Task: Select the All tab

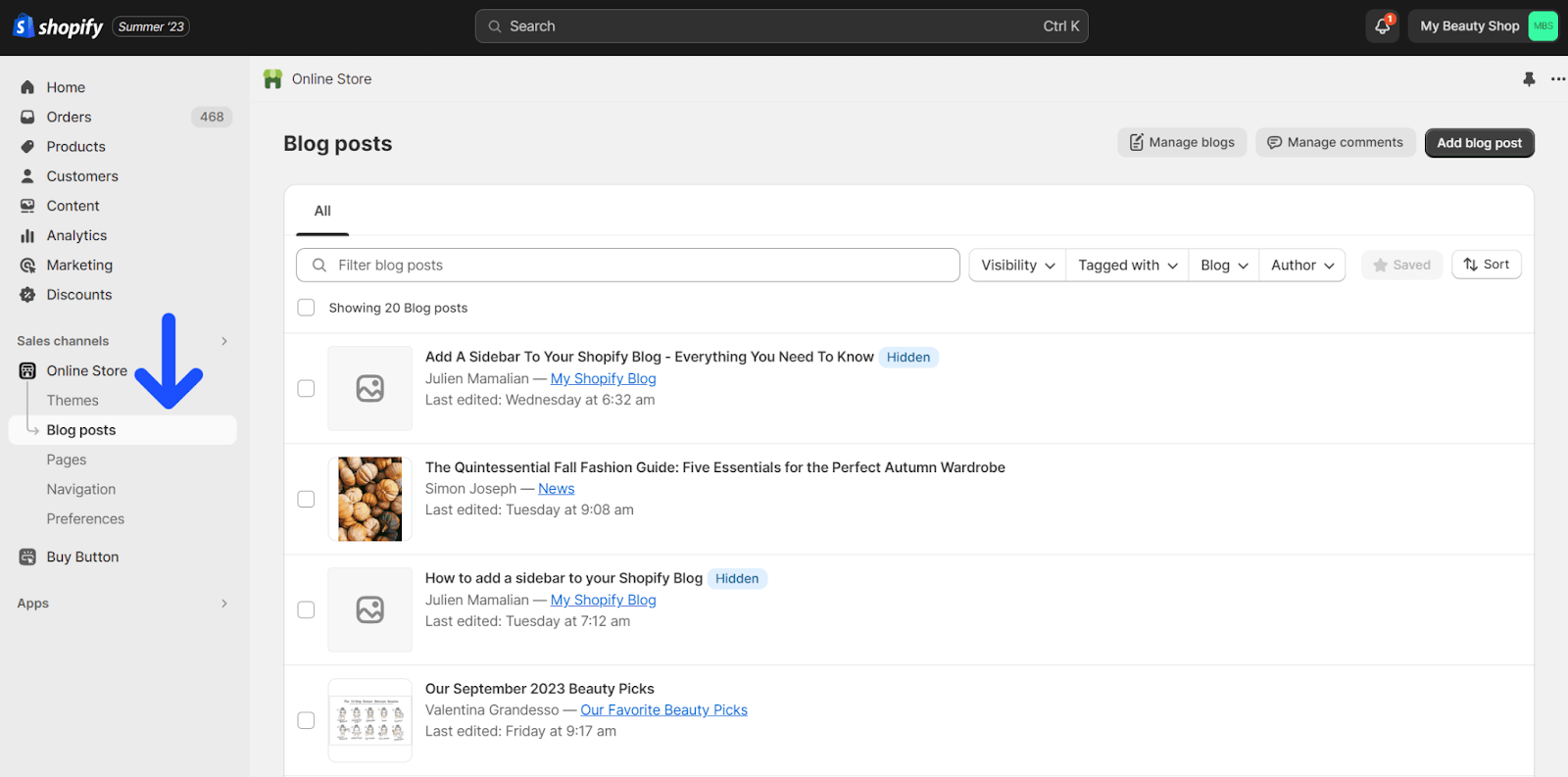Action: (x=322, y=211)
